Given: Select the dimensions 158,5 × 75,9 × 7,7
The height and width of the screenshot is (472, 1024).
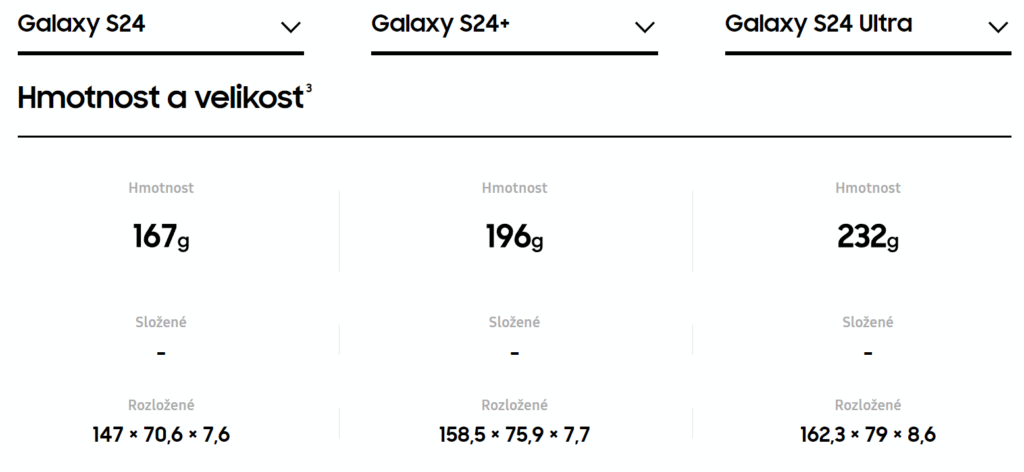Looking at the screenshot, I should click(515, 434).
